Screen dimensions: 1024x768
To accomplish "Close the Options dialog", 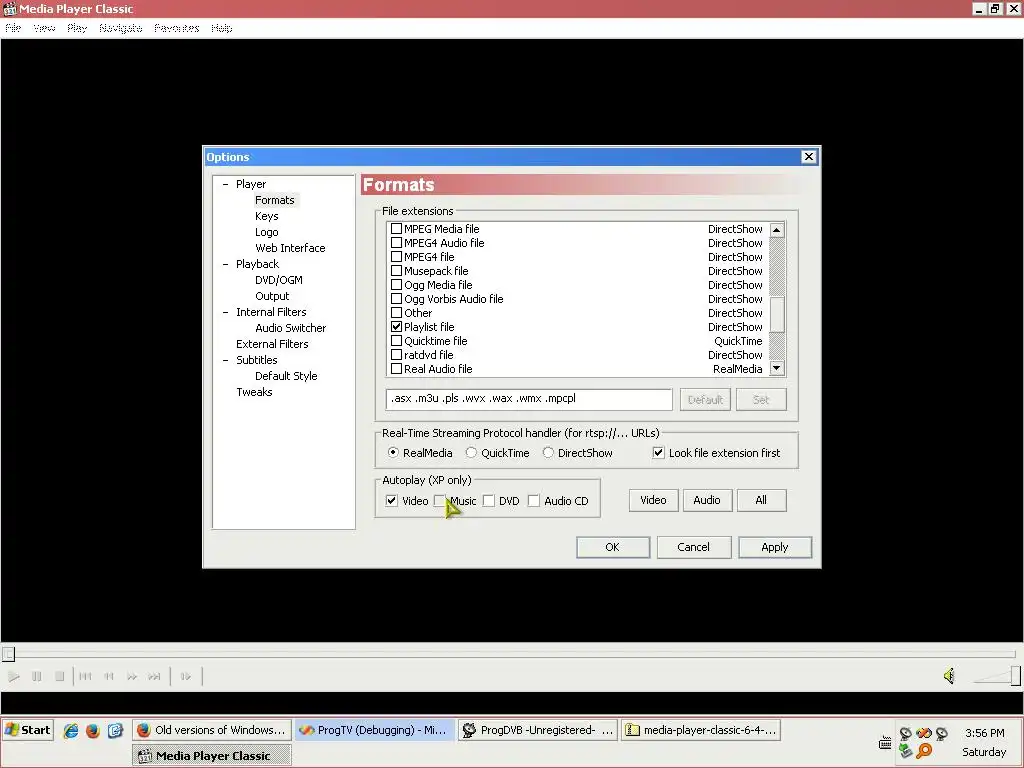I will point(808,157).
